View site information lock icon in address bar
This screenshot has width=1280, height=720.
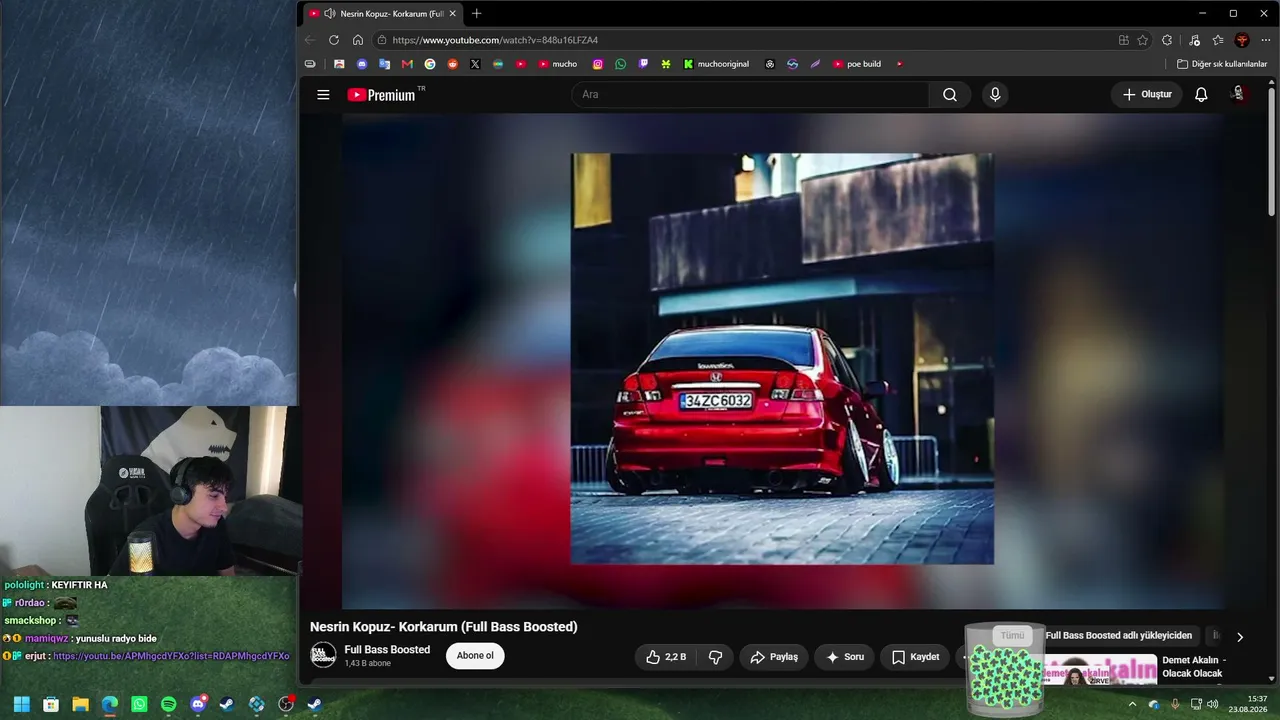382,40
